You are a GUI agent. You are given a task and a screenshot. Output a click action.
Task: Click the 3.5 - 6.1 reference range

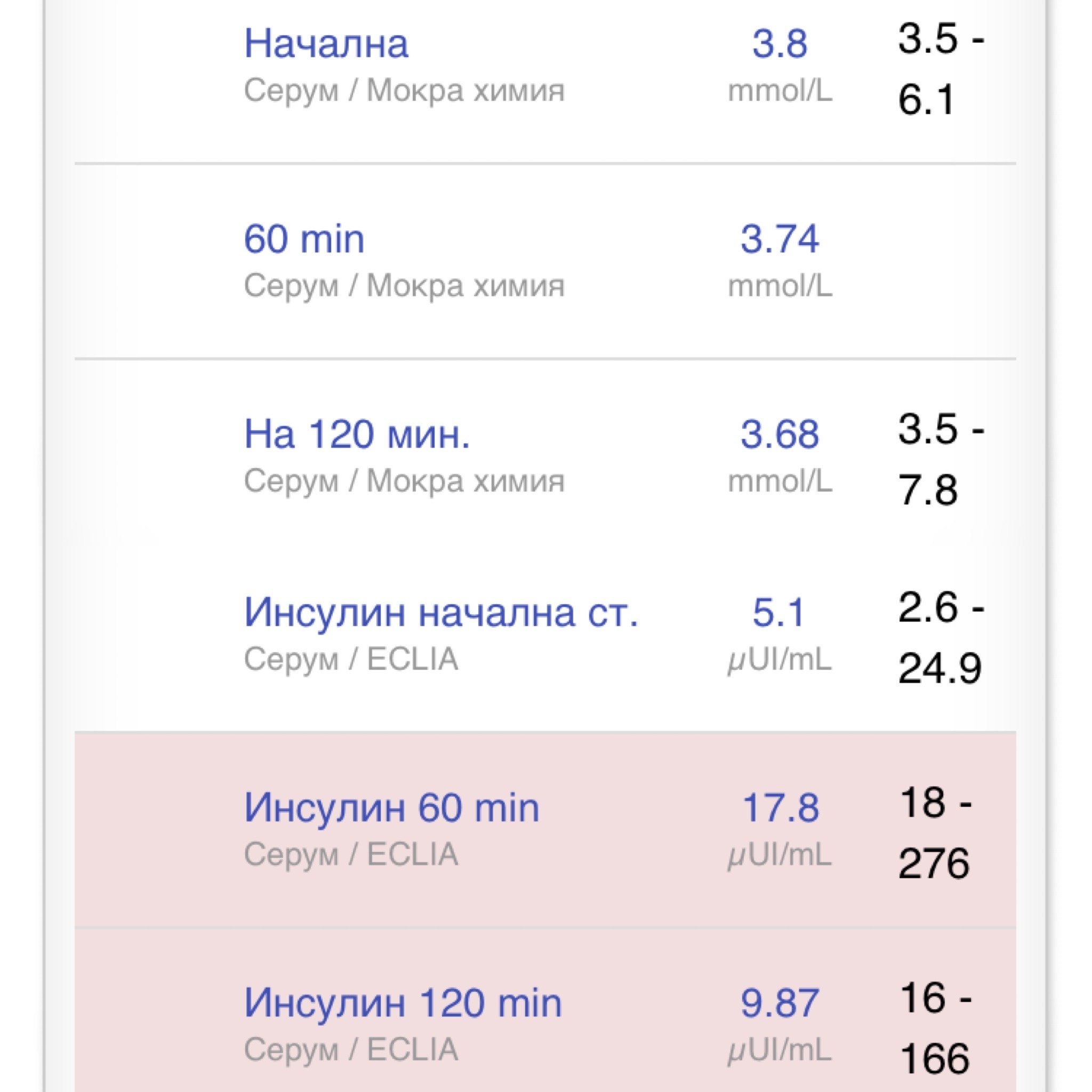click(x=940, y=69)
